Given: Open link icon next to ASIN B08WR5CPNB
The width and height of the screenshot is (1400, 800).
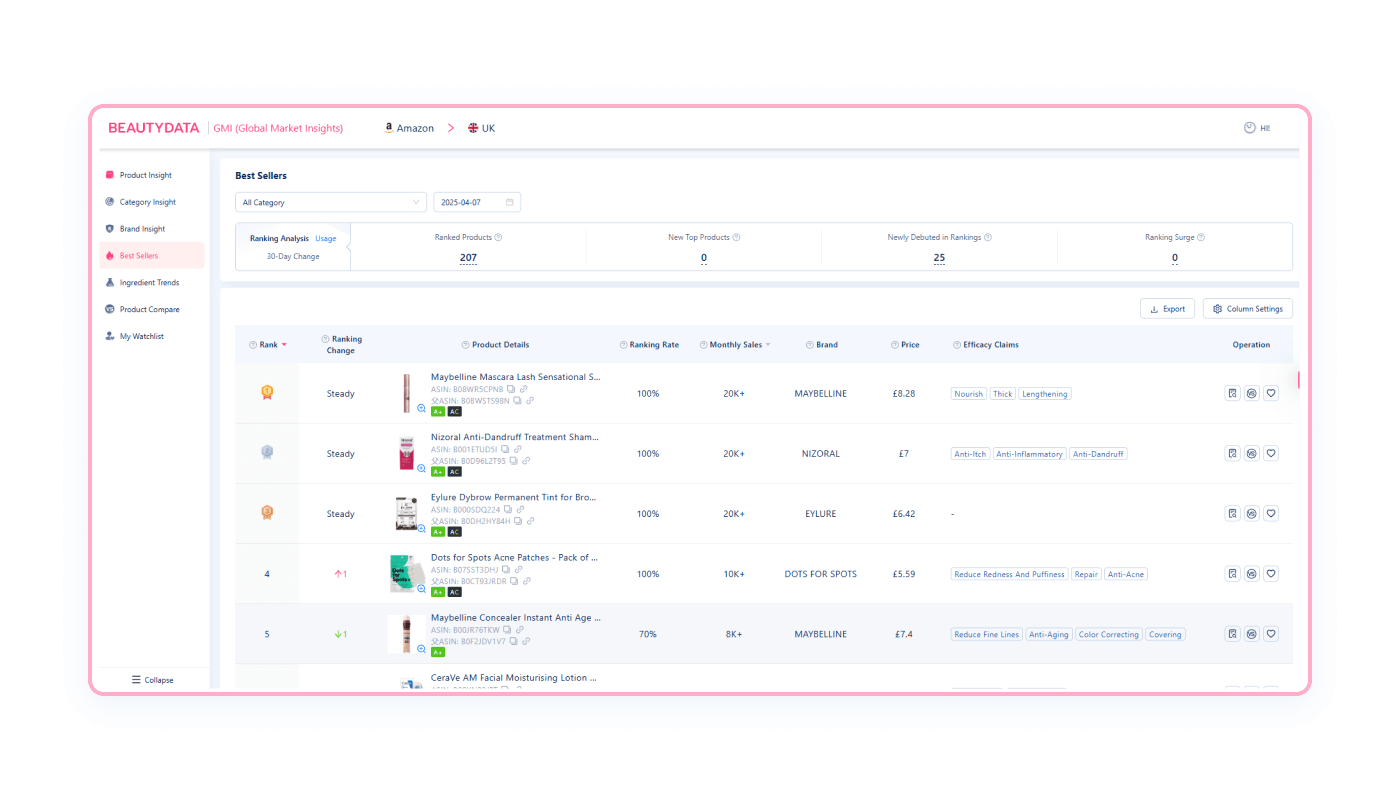Looking at the screenshot, I should click(523, 389).
